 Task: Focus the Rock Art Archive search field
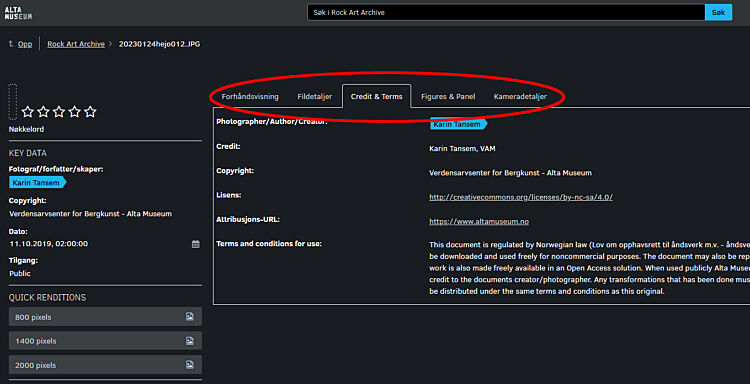[x=506, y=12]
